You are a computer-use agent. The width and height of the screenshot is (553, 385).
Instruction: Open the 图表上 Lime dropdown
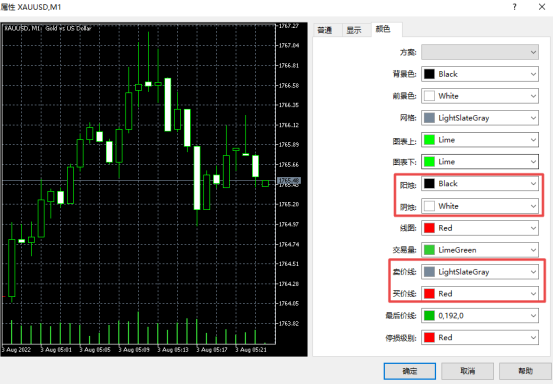coord(480,140)
